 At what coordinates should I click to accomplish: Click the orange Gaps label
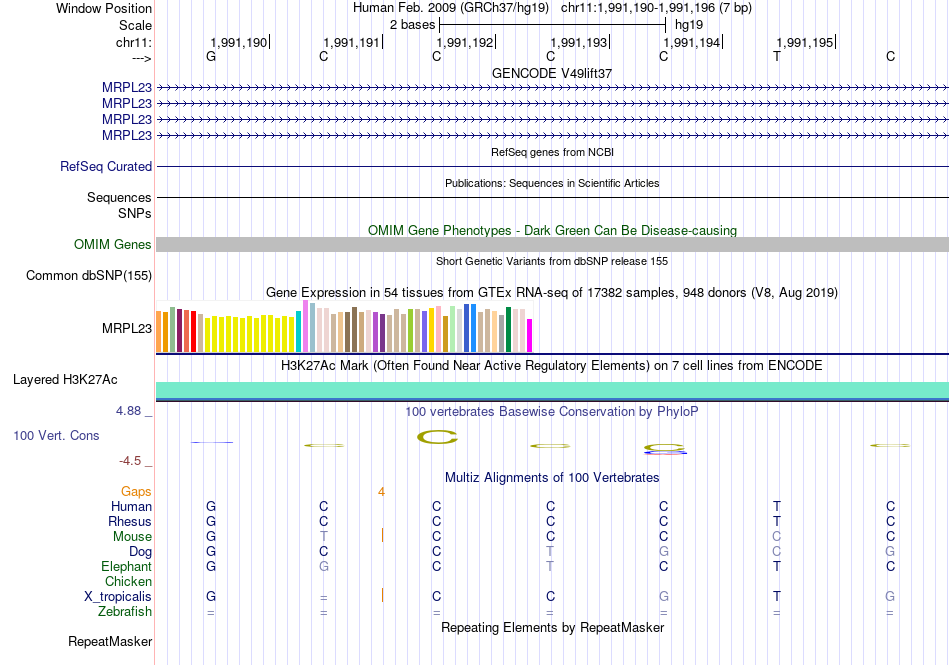(x=136, y=492)
